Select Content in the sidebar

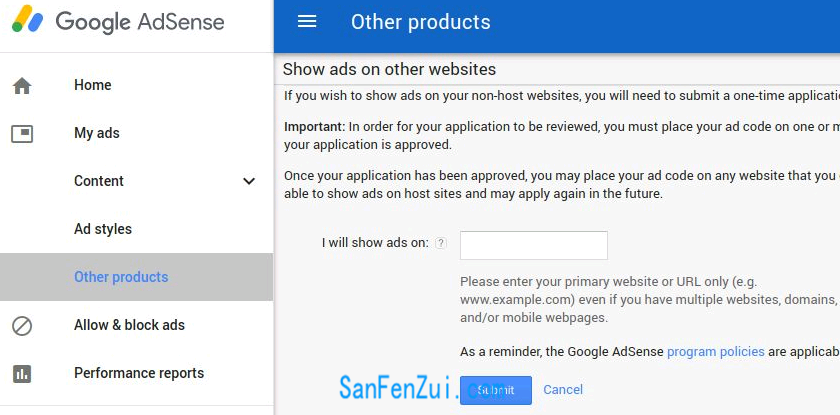[x=99, y=181]
